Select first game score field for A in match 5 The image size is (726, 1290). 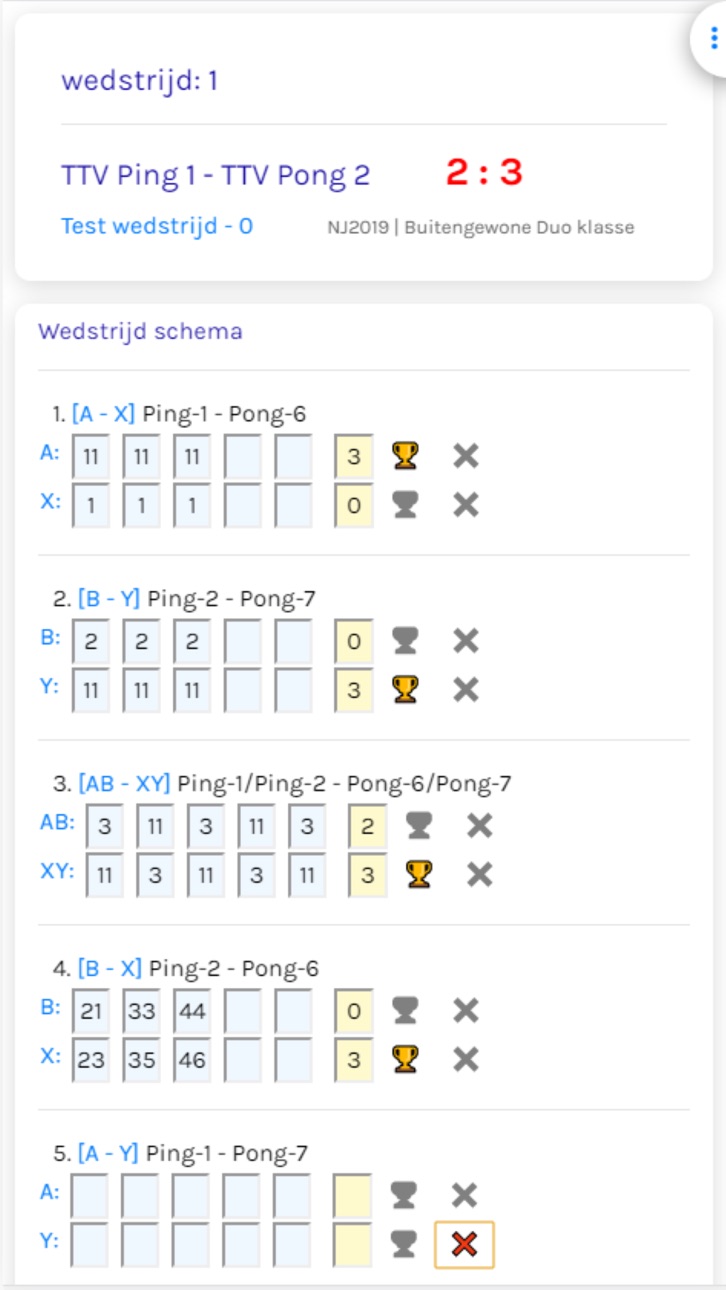[x=91, y=1196]
